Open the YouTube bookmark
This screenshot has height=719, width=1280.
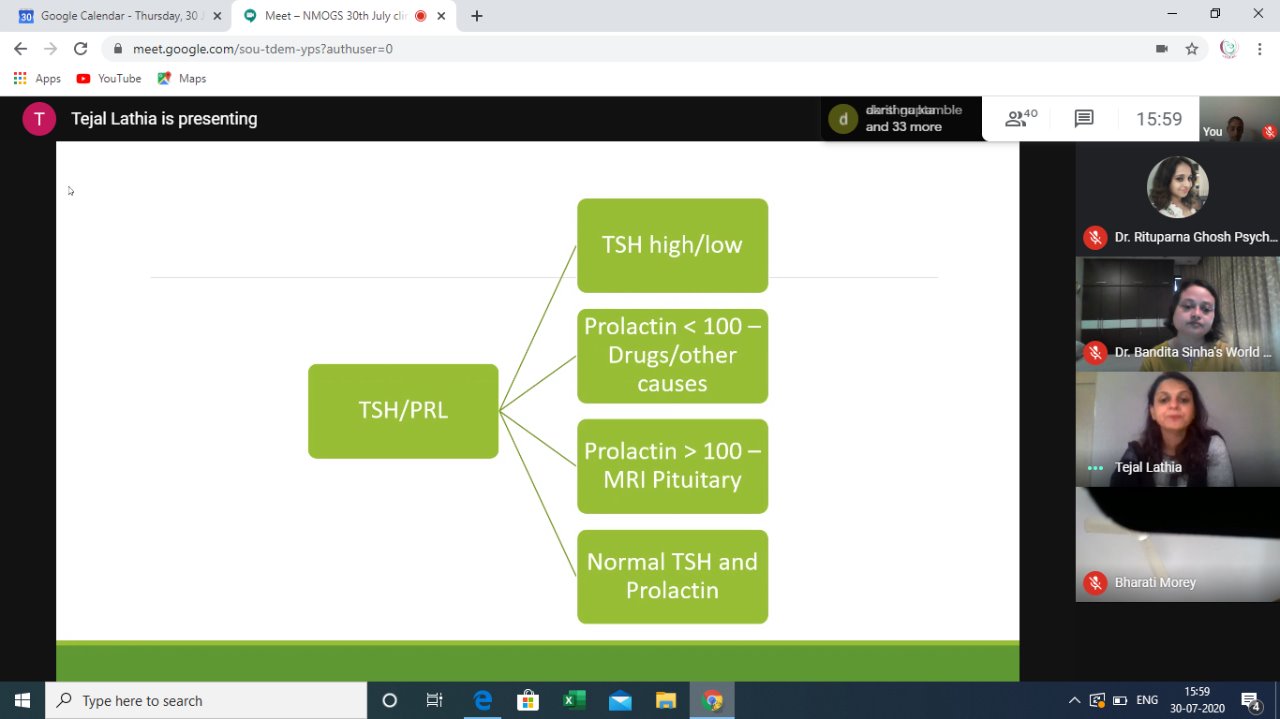(109, 78)
